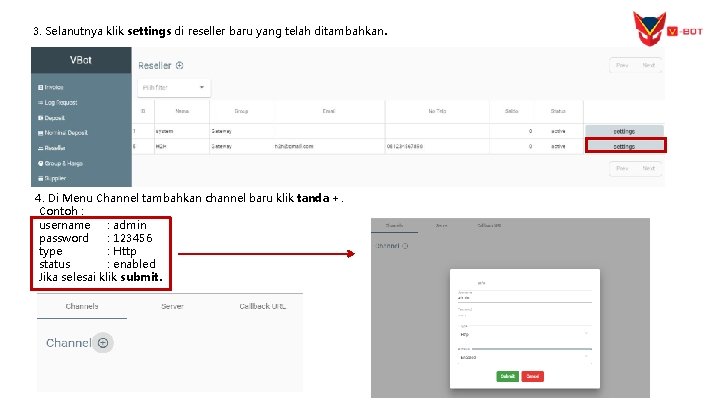Select Reseller in the sidebar menu
The width and height of the screenshot is (720, 405).
click(51, 148)
